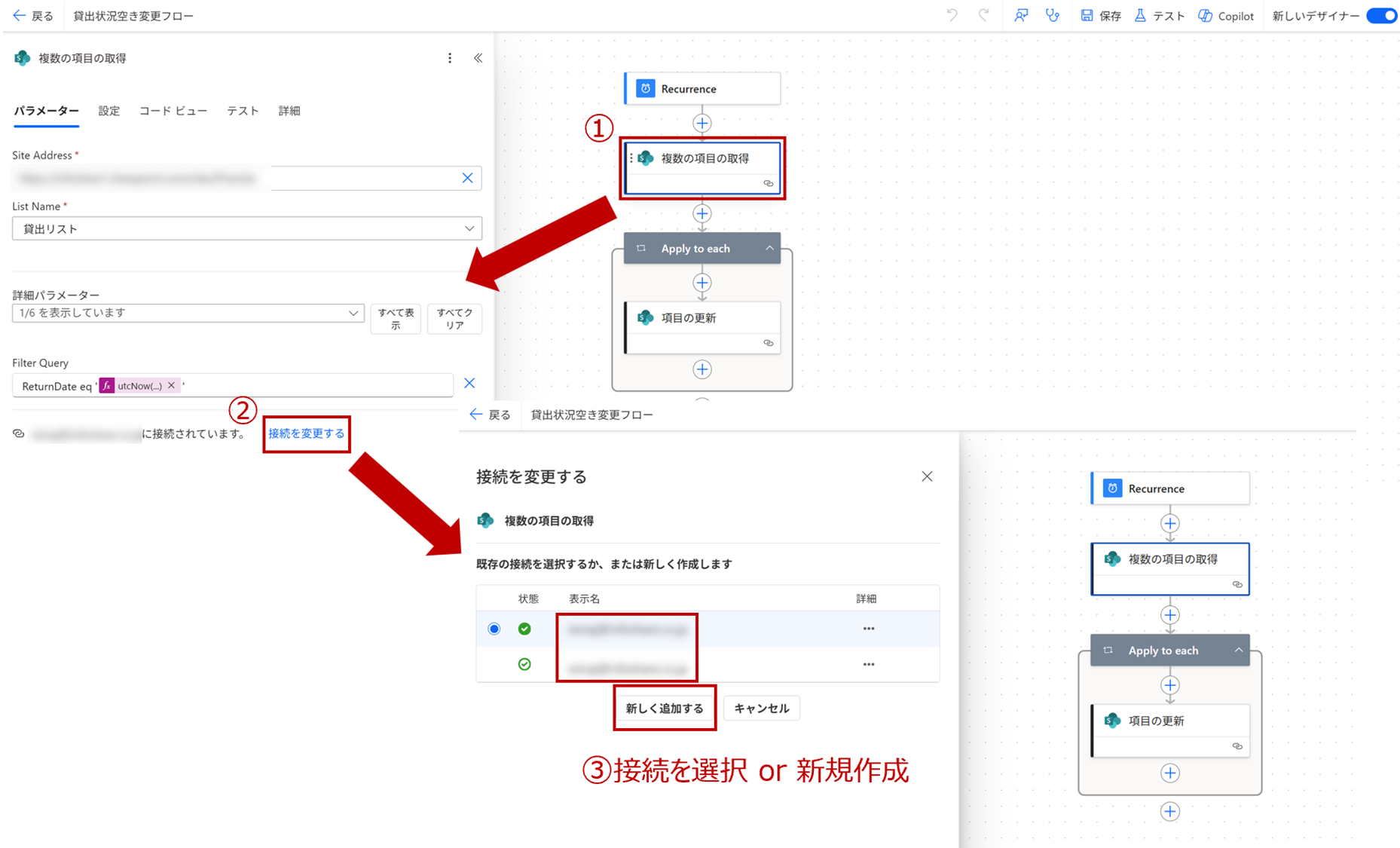
Task: Clear the Site Address field with X
Action: 467,178
